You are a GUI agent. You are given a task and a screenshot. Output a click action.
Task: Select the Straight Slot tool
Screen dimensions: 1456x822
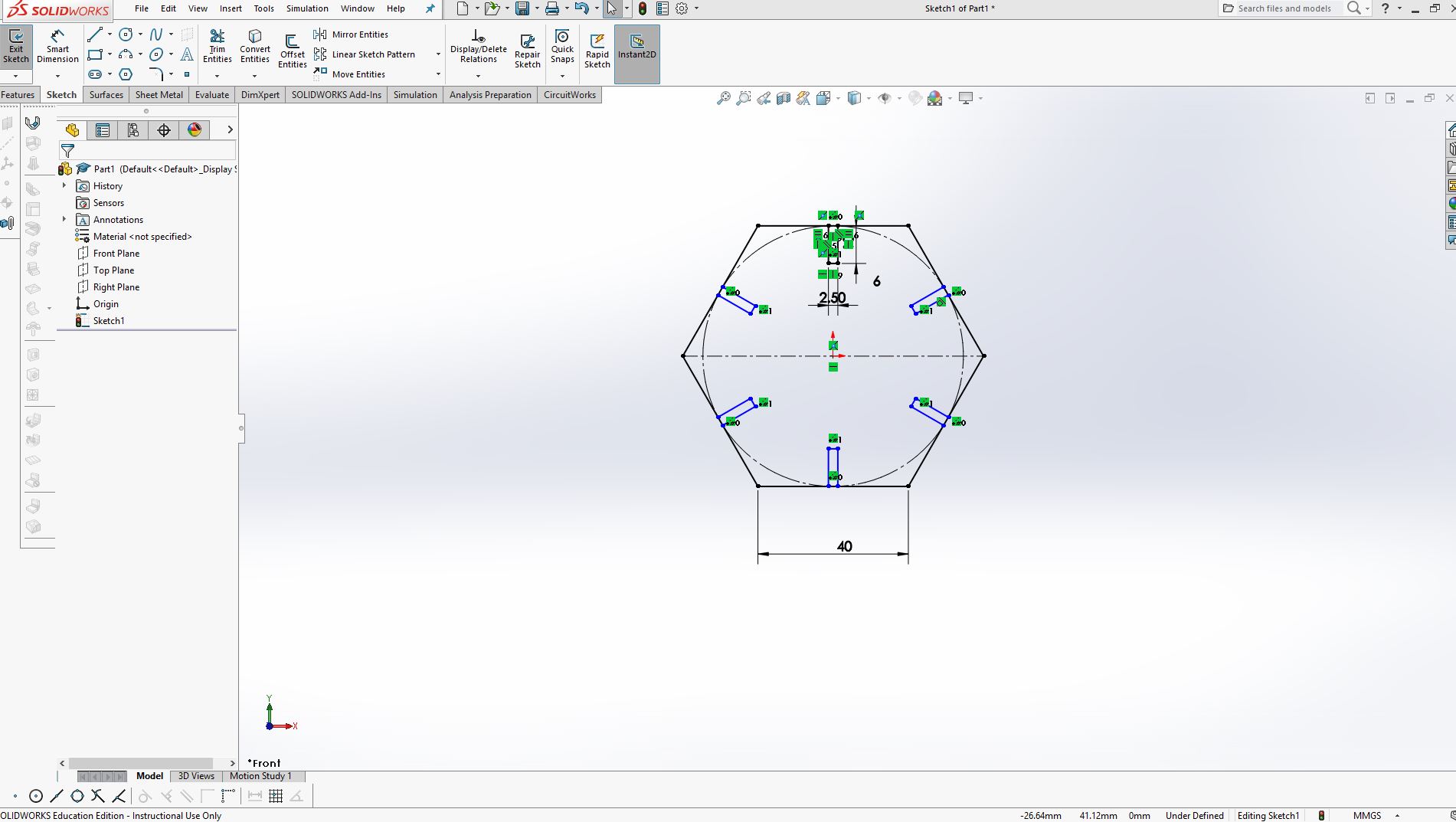[x=95, y=74]
